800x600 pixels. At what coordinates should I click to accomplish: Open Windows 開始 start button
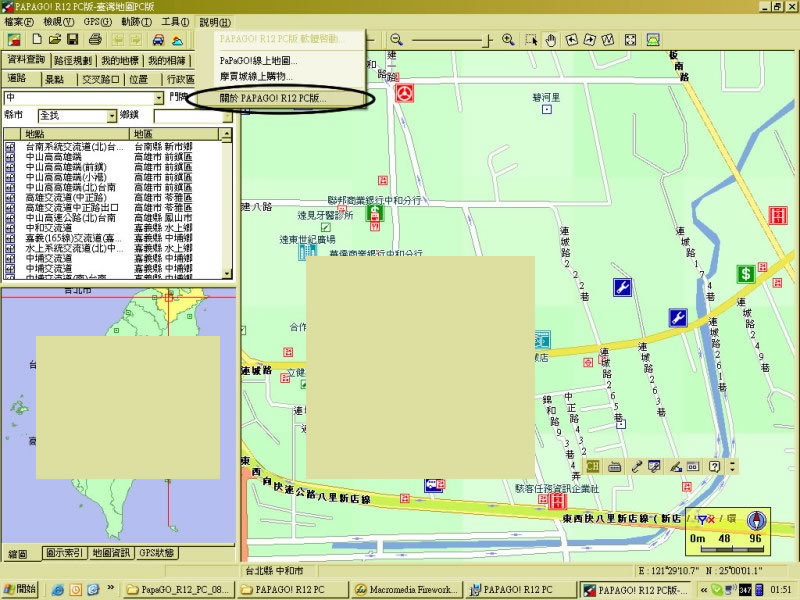pyautogui.click(x=21, y=589)
